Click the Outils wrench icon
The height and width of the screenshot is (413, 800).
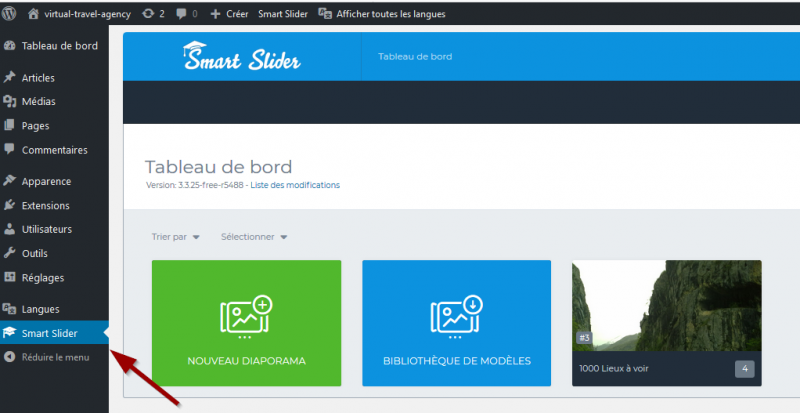[10, 253]
